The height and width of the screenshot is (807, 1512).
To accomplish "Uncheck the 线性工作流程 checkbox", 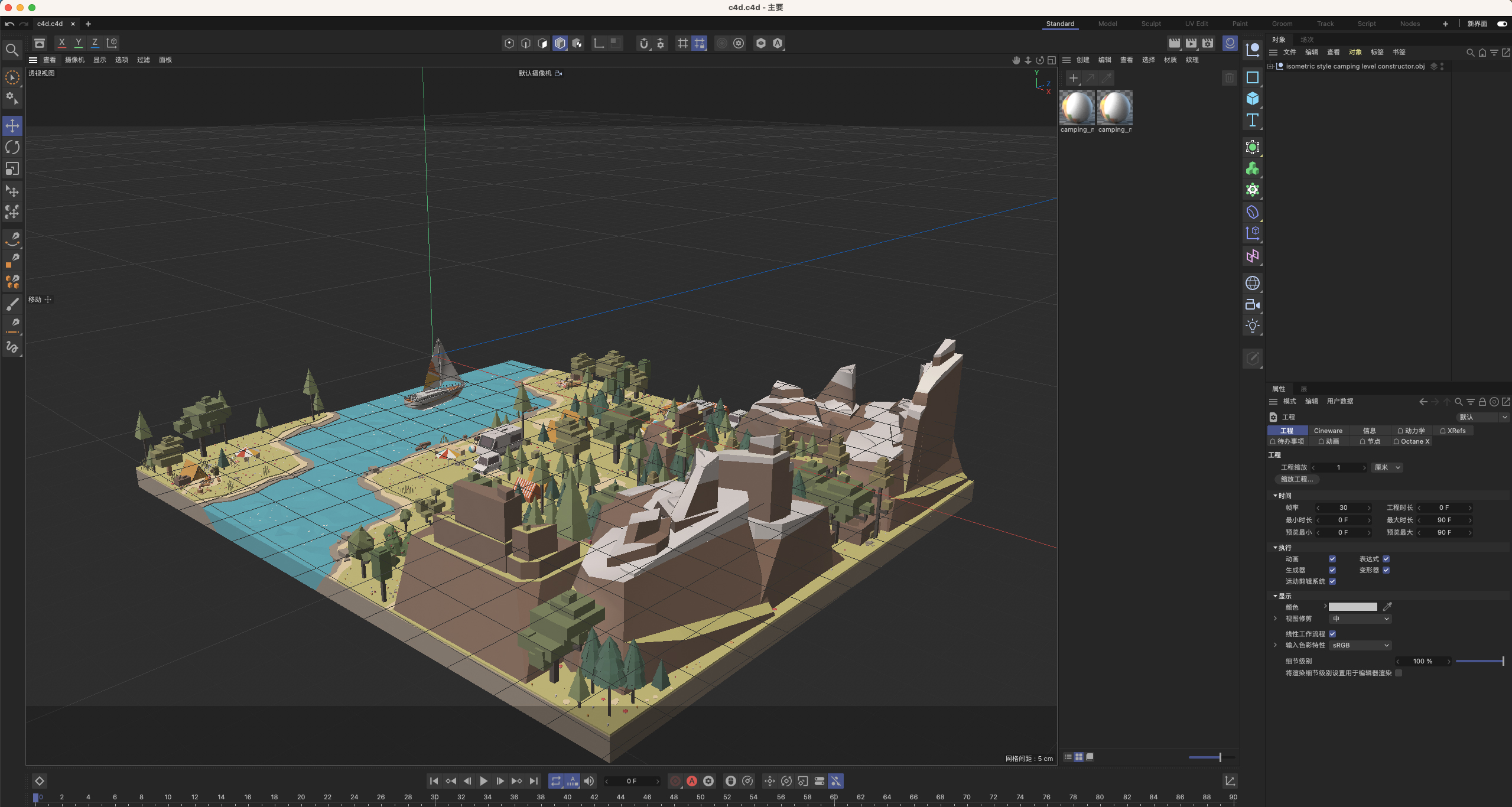I will coord(1333,633).
